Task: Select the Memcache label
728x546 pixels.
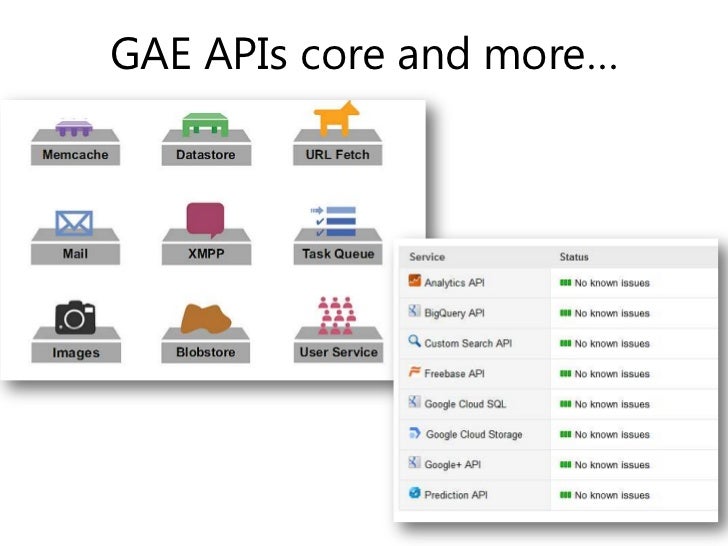Action: 75,155
